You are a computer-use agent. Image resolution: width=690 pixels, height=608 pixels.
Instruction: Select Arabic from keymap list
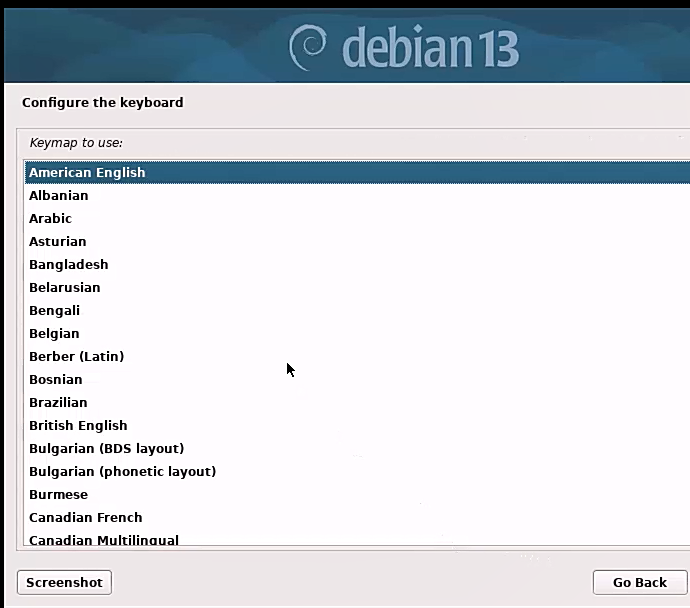pos(50,218)
